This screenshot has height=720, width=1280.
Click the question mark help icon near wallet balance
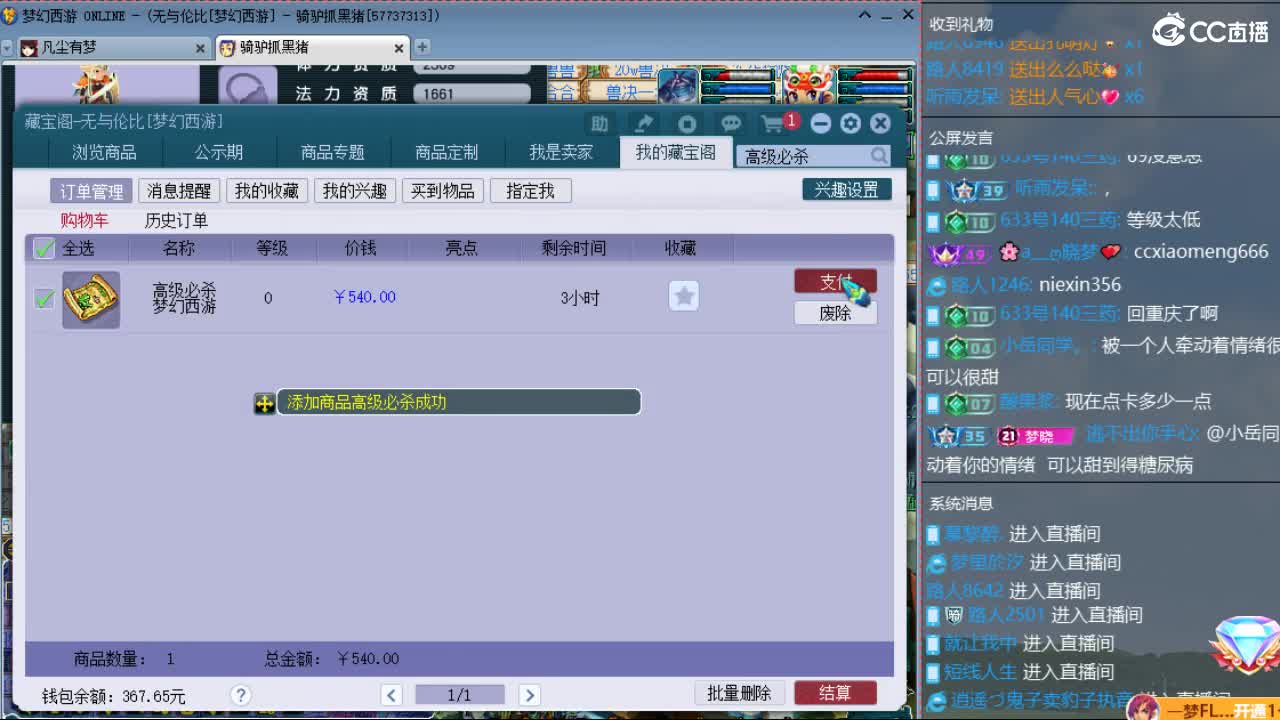point(240,694)
